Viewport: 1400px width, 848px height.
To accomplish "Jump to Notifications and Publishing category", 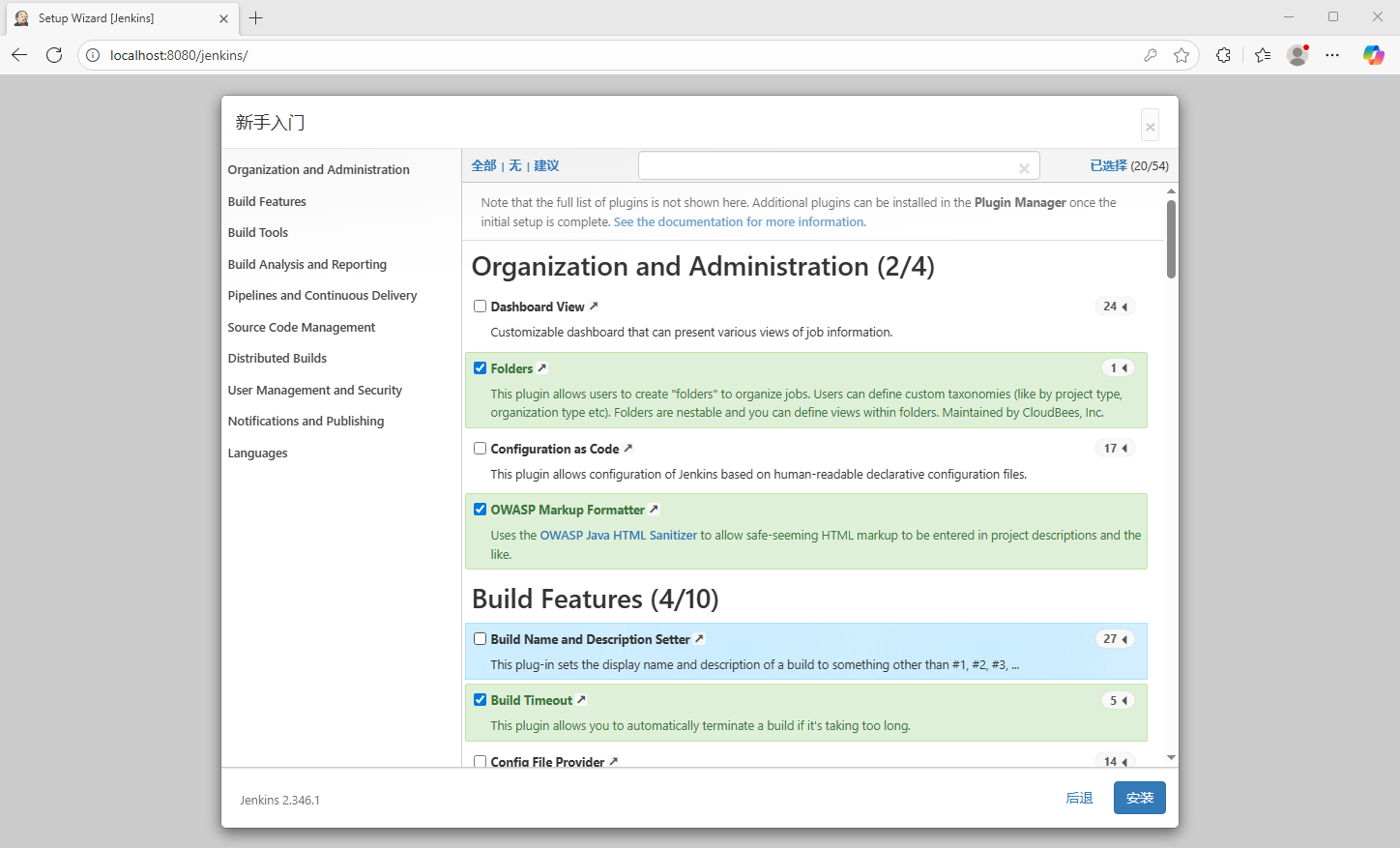I will point(306,421).
